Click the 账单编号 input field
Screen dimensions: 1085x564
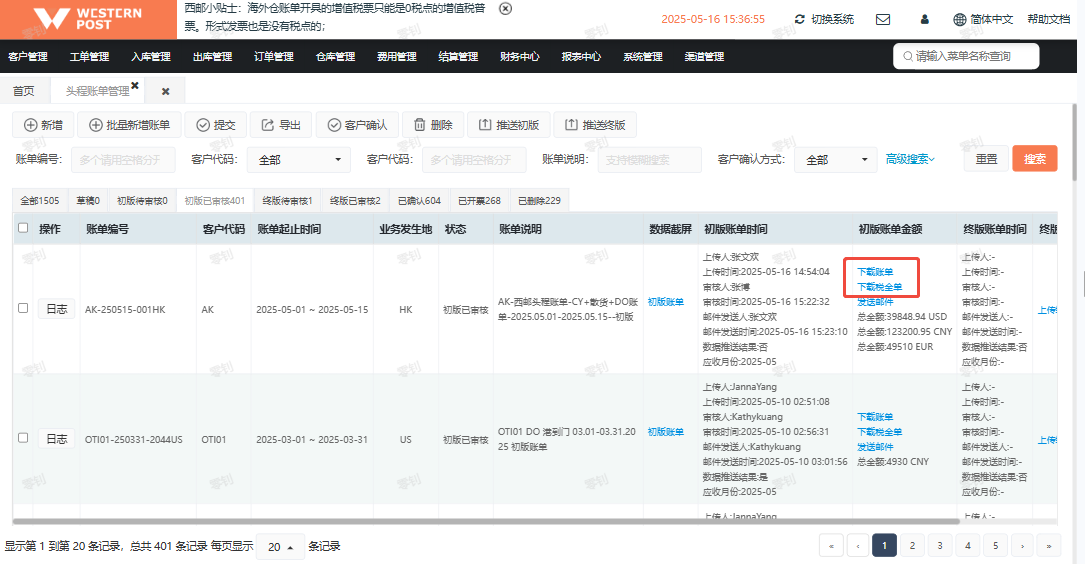[123, 160]
